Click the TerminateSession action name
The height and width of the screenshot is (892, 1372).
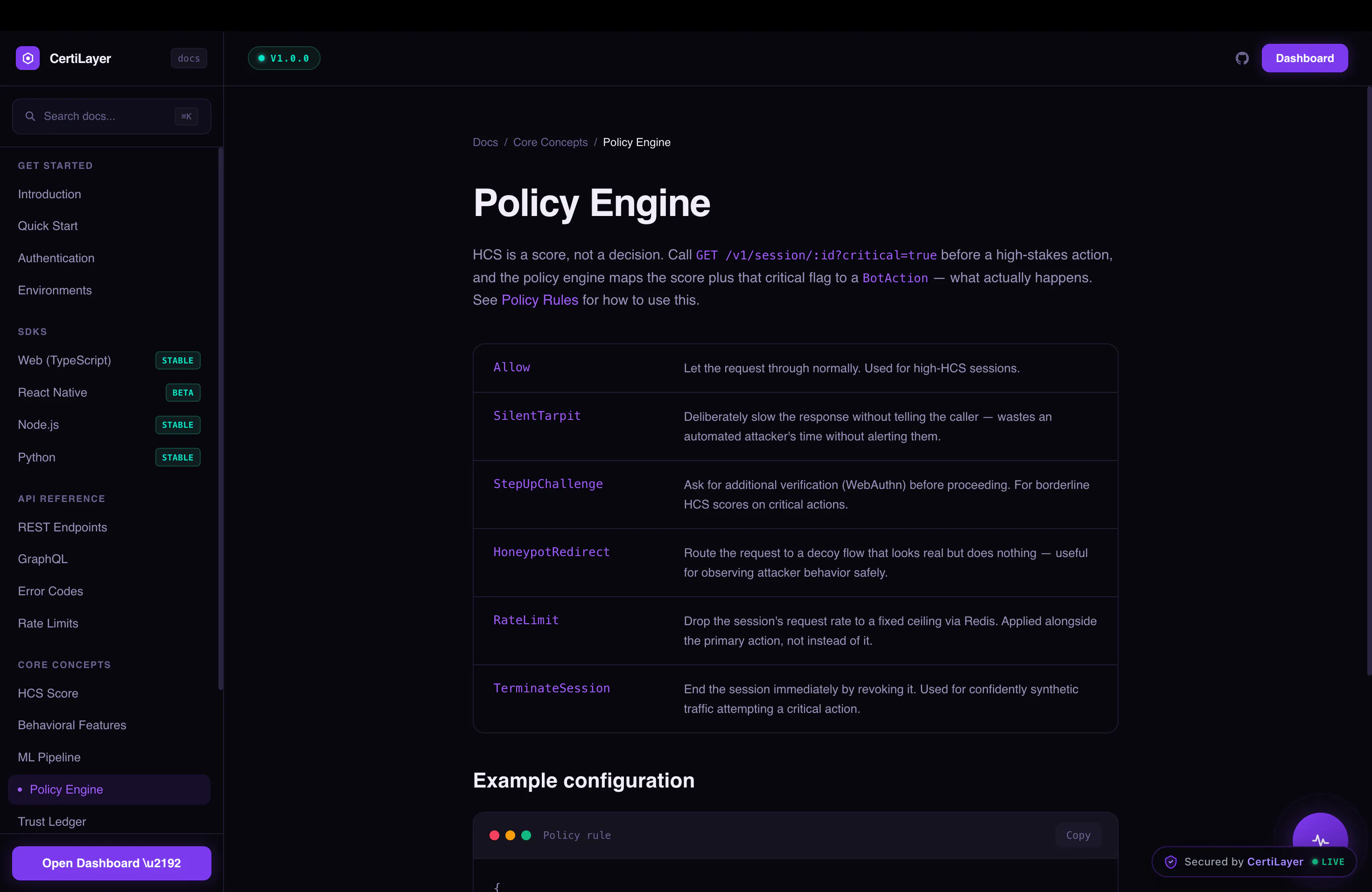[551, 688]
